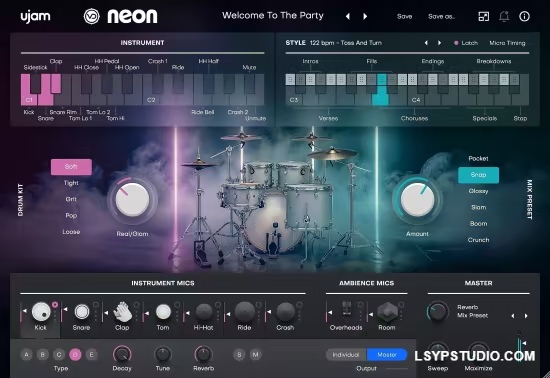Select the Hi-Hat mic icon
The image size is (550, 378).
204,312
